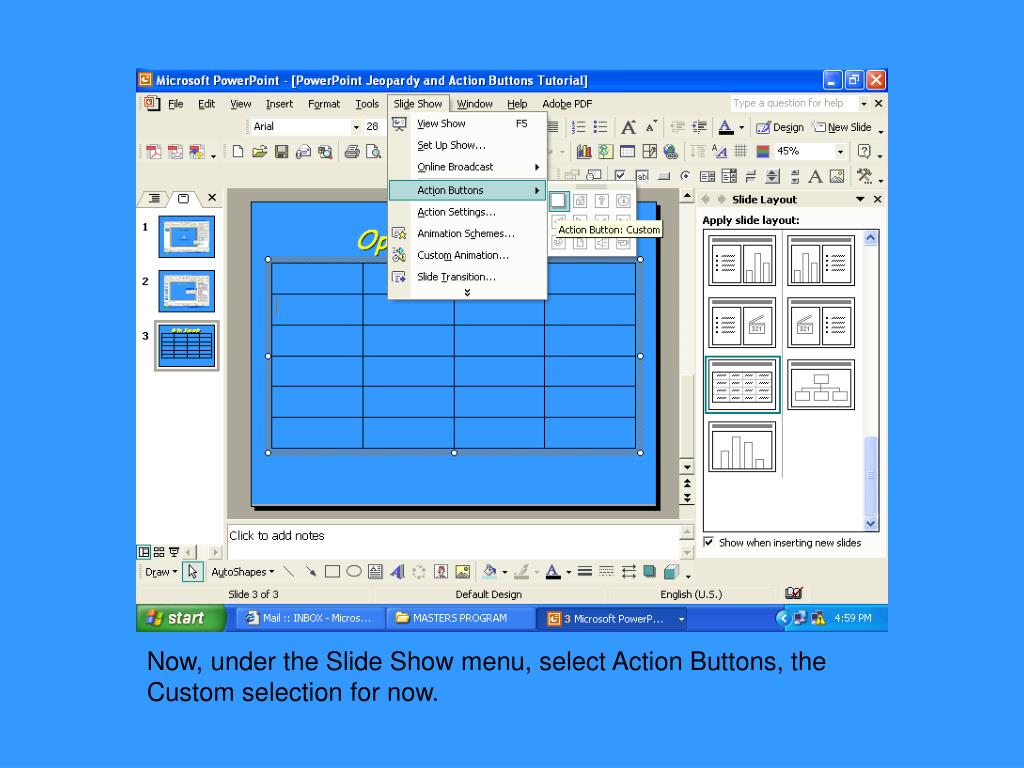Open the font name dropdown
The image size is (1024, 768).
(x=356, y=127)
